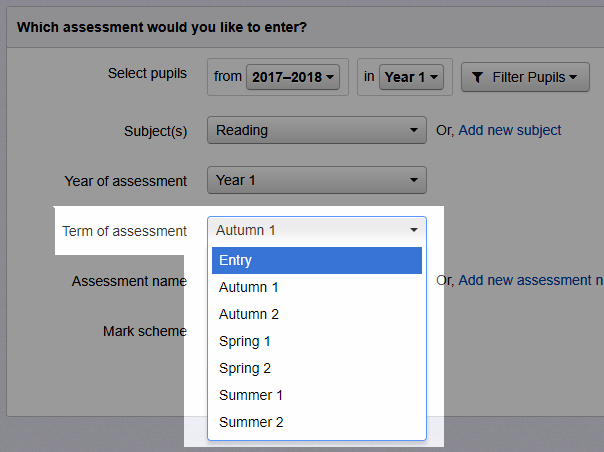Open the Year 1 pupils dropdown
Screen dimensions: 604x452
tap(411, 77)
